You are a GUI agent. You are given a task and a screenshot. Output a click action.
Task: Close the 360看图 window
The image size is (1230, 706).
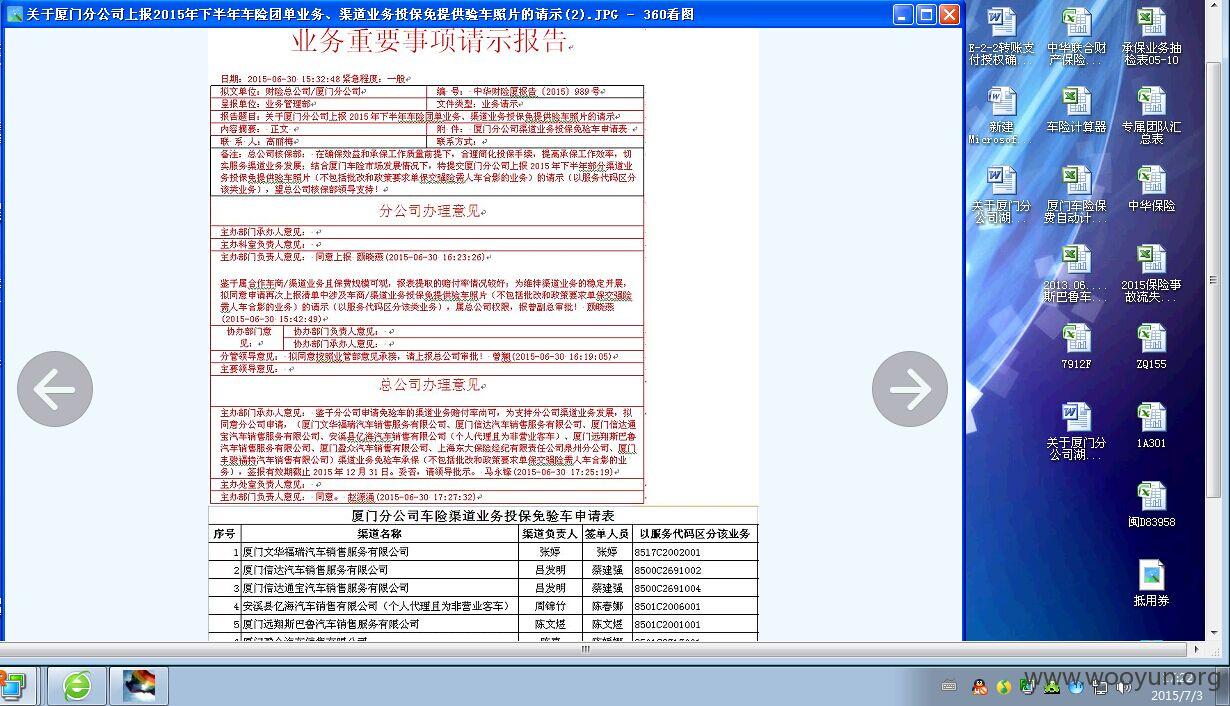949,14
